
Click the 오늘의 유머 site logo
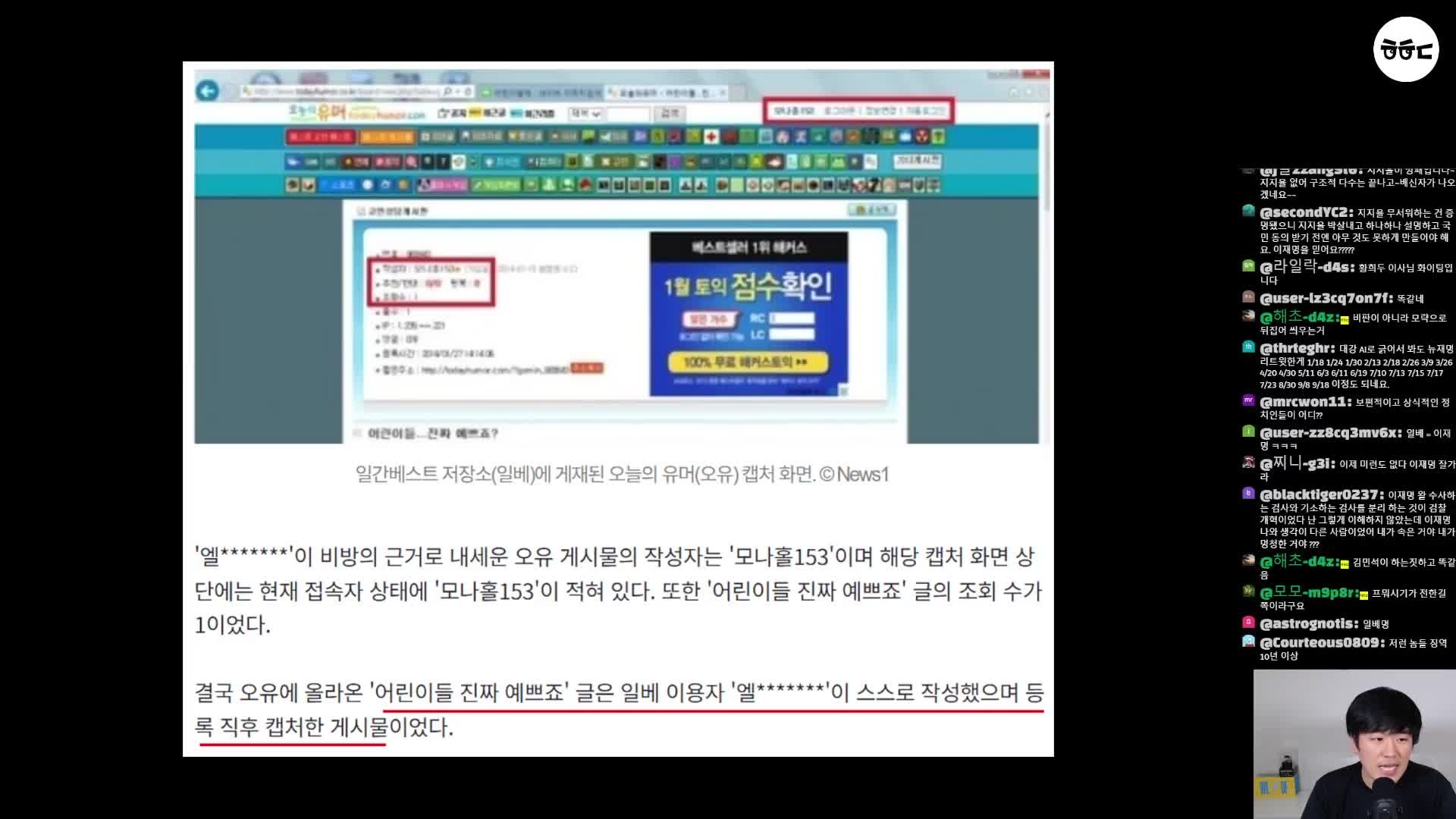click(356, 113)
